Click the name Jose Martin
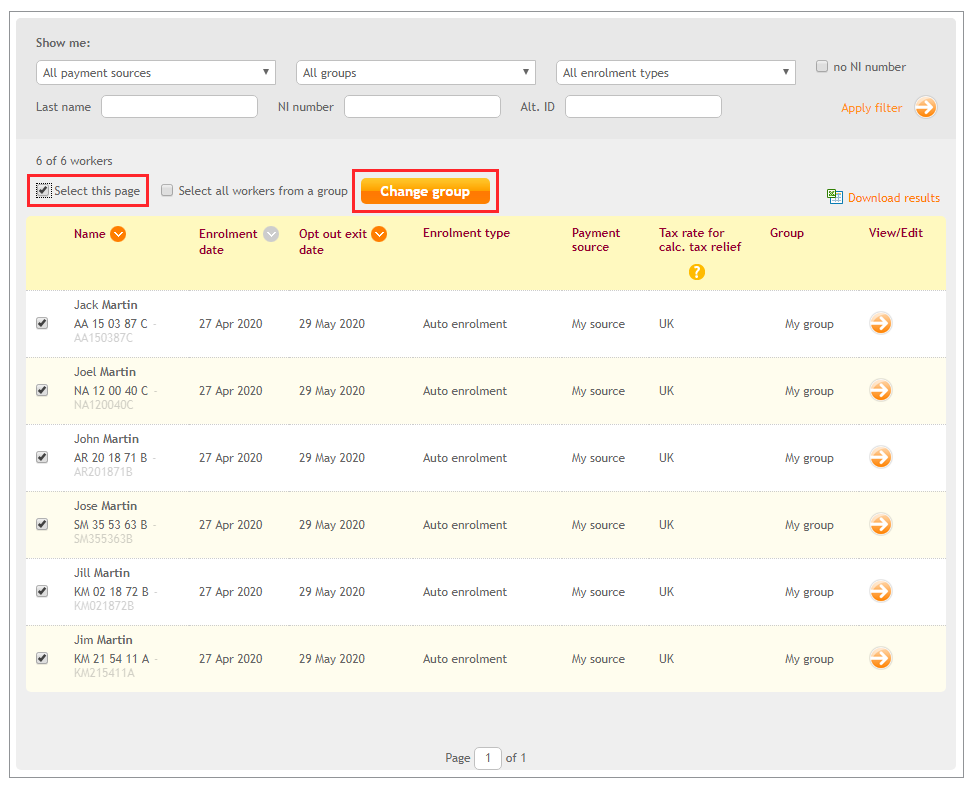Viewport: 975px width, 791px height. coord(105,506)
